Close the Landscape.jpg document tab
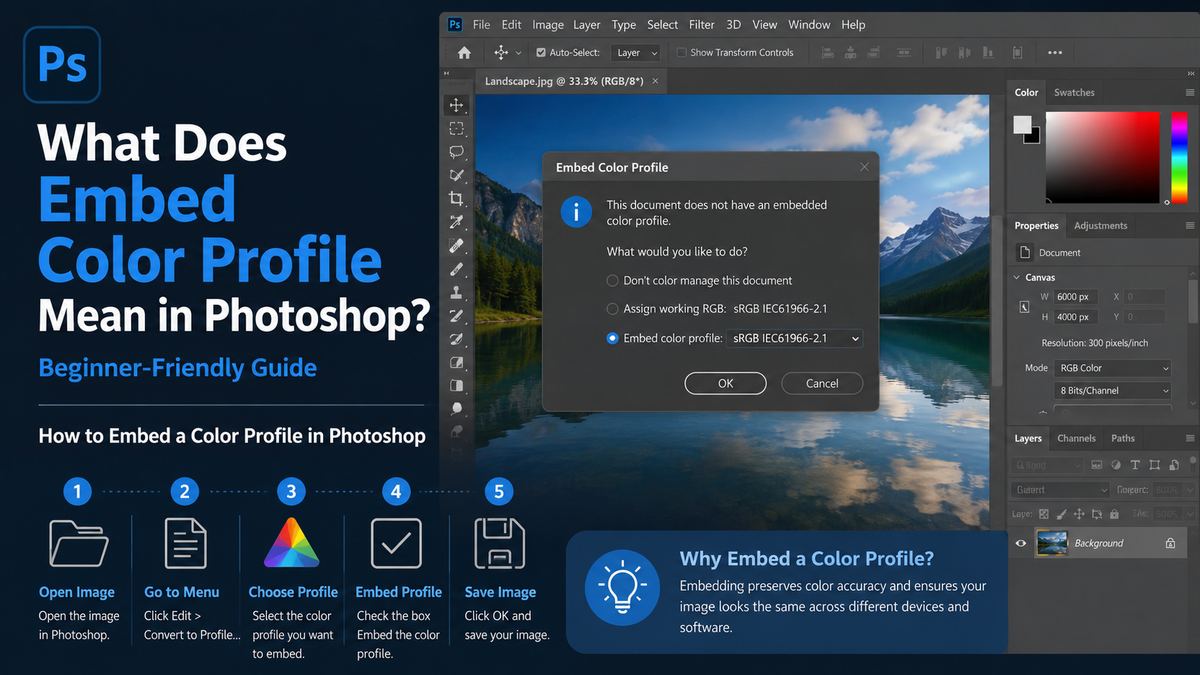Viewport: 1200px width, 675px height. tap(655, 80)
